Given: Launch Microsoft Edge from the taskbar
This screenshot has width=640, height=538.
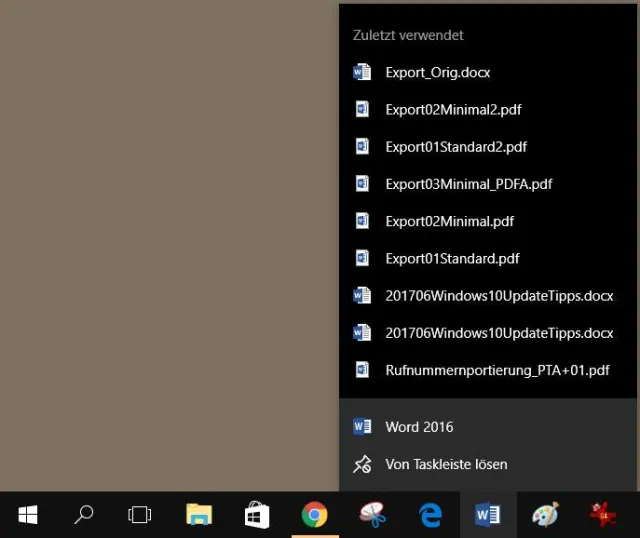Looking at the screenshot, I should coord(431,515).
